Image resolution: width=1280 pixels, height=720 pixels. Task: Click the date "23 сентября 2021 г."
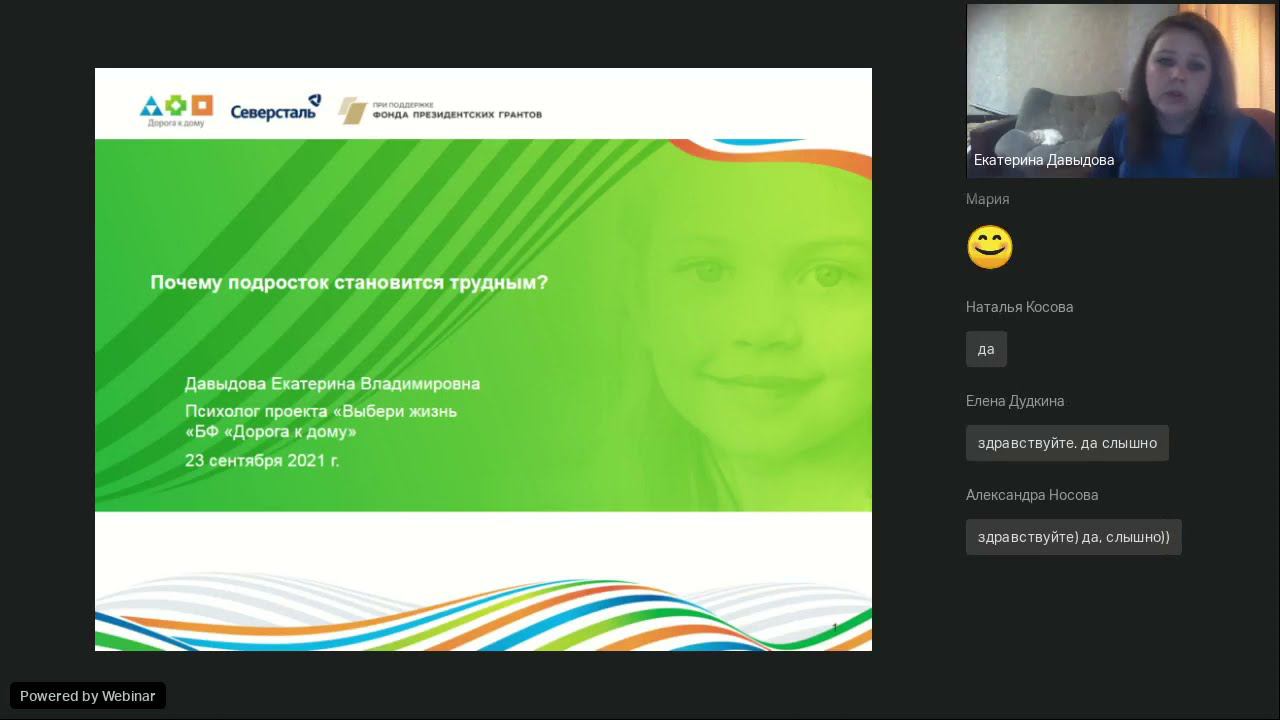click(x=262, y=461)
